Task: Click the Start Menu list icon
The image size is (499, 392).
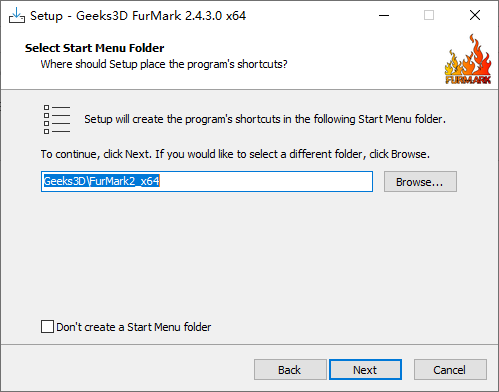Action: (57, 119)
